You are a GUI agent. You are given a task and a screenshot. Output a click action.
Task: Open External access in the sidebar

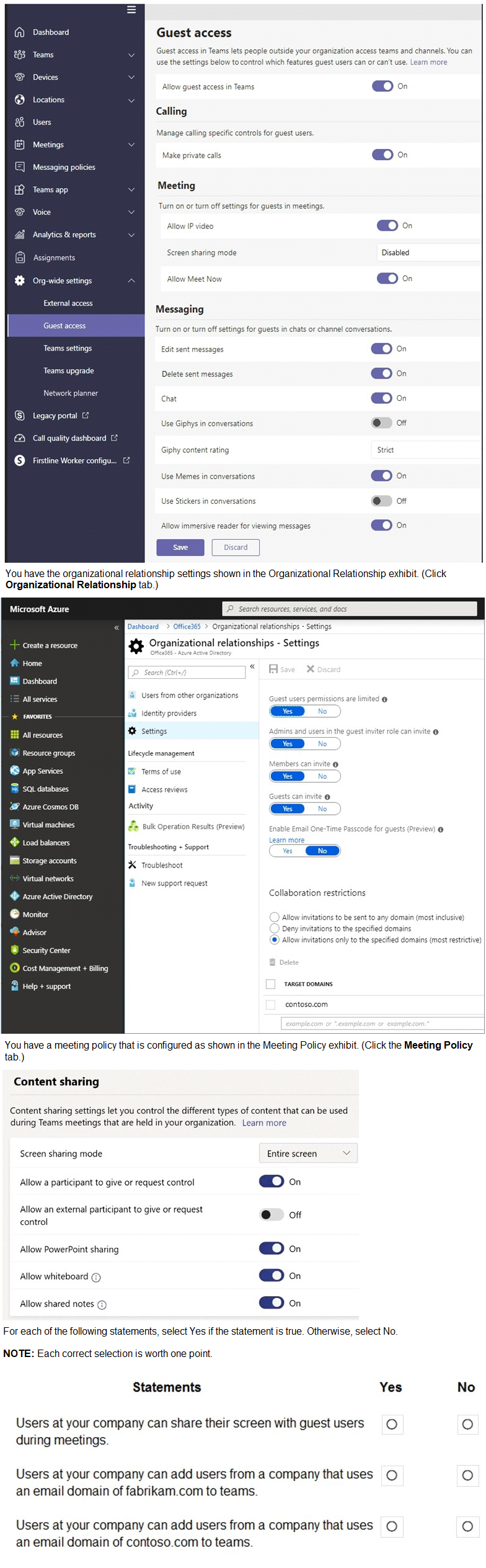(x=68, y=303)
